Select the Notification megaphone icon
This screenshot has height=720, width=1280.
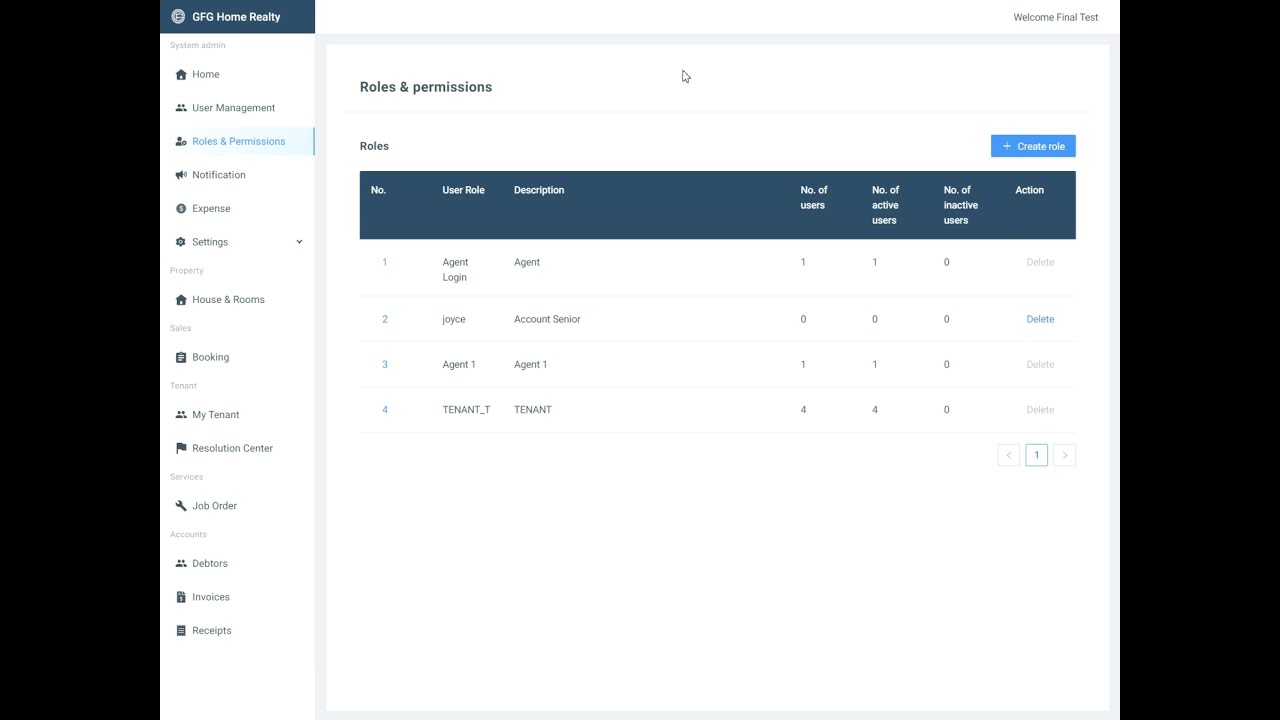click(x=181, y=175)
